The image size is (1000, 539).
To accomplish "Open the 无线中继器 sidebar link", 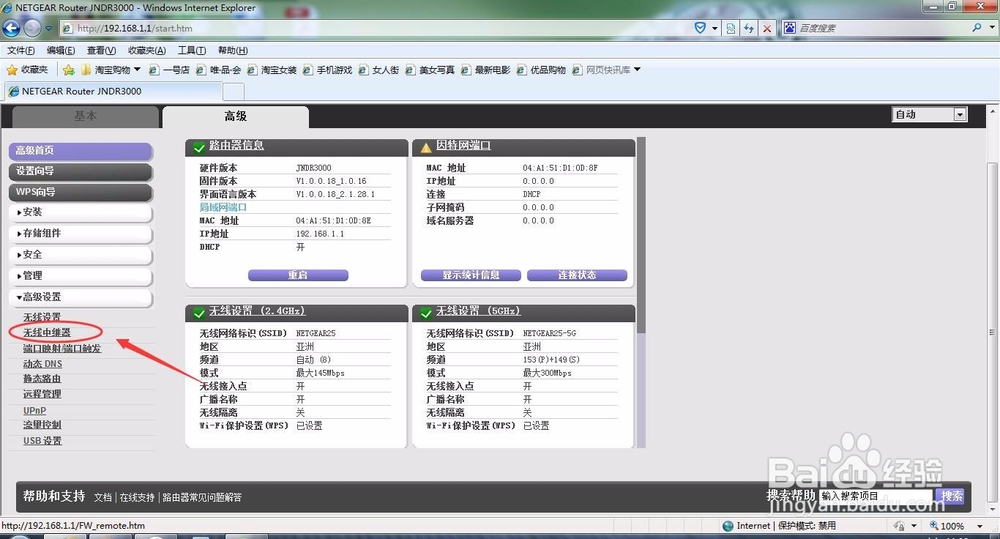I will 47,332.
